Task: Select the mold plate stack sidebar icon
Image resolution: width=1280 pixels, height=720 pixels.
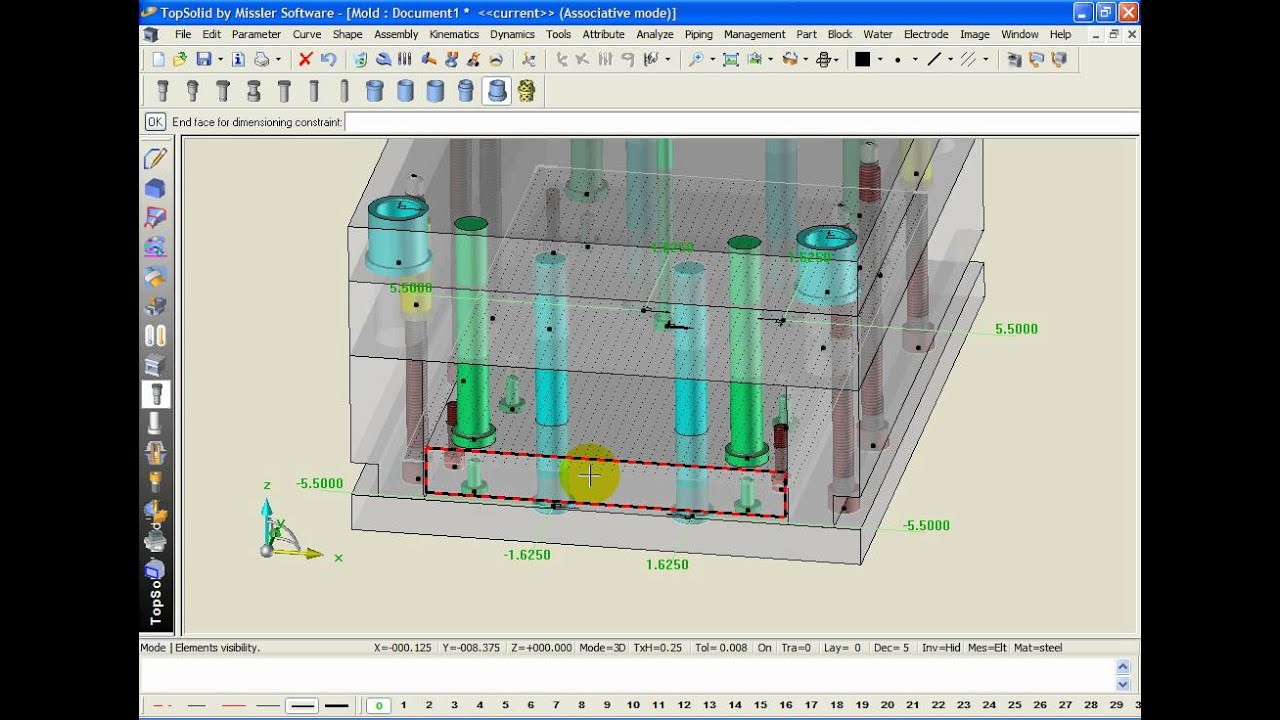Action: click(155, 366)
